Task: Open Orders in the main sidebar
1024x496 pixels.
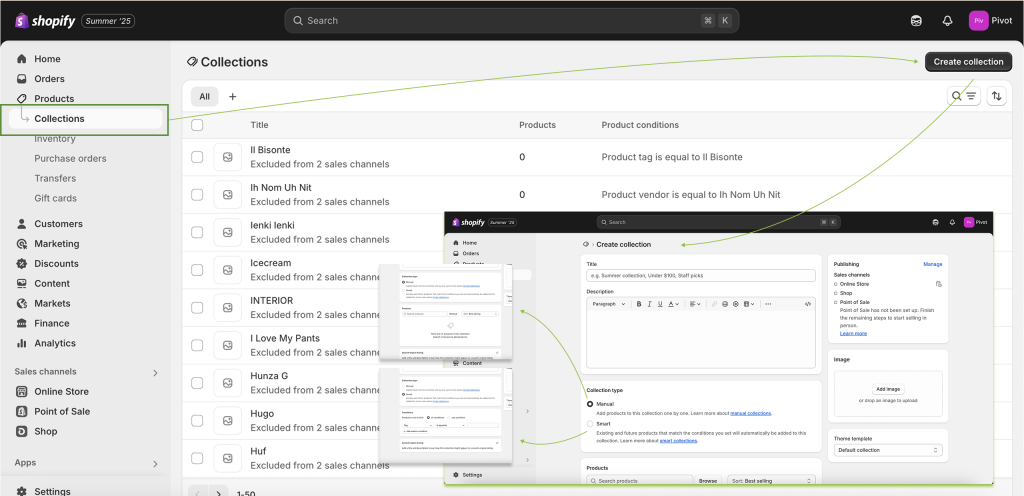Action: click(49, 78)
